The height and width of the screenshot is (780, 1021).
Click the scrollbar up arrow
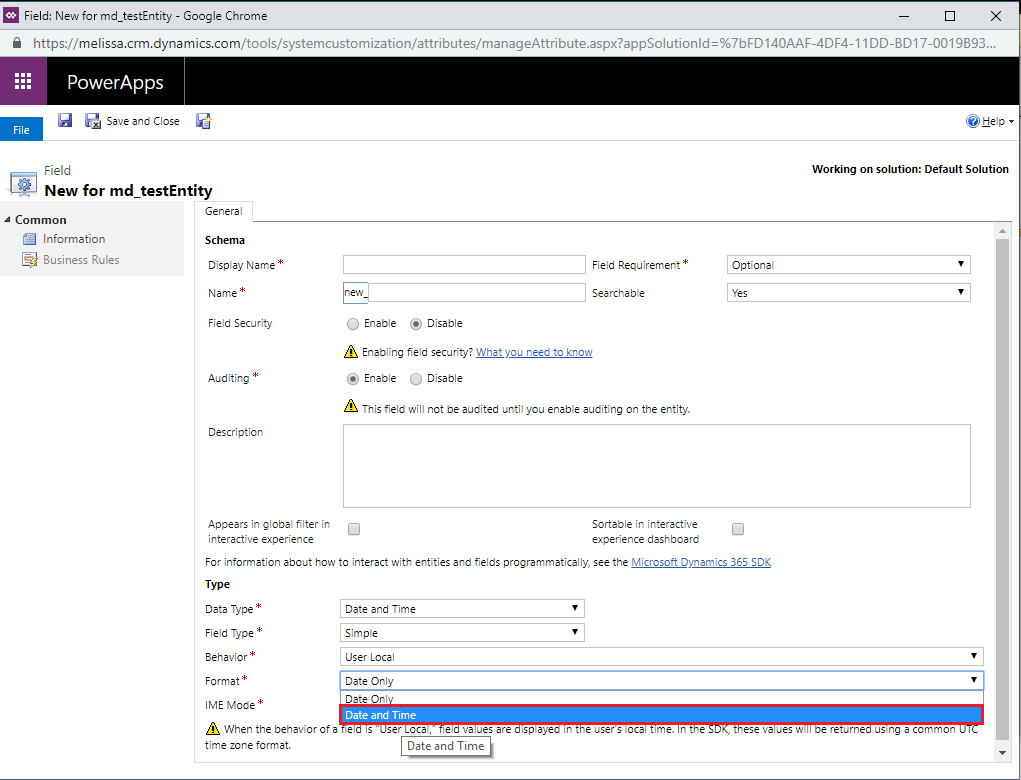1002,231
